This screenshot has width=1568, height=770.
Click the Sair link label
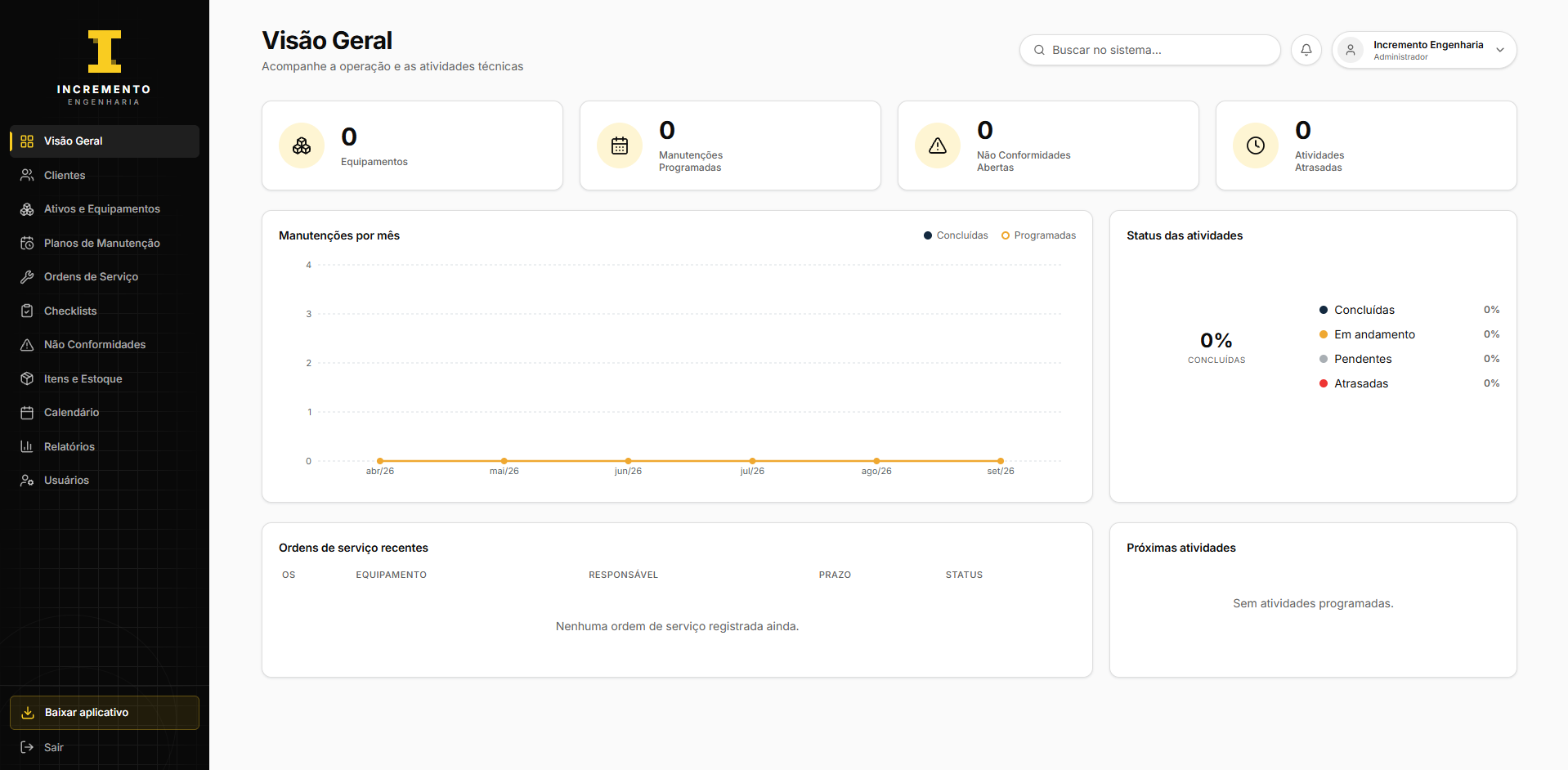(x=54, y=747)
